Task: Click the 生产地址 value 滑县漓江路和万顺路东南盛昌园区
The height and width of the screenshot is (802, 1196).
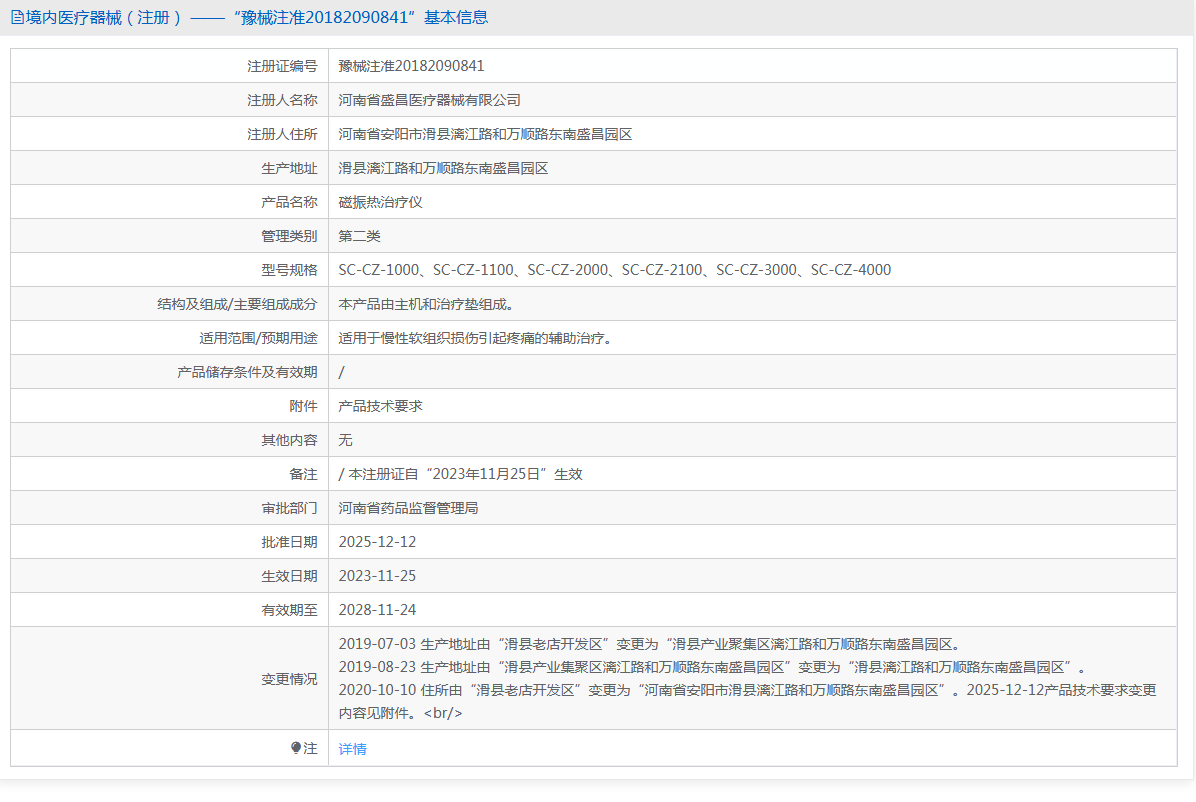Action: 443,168
